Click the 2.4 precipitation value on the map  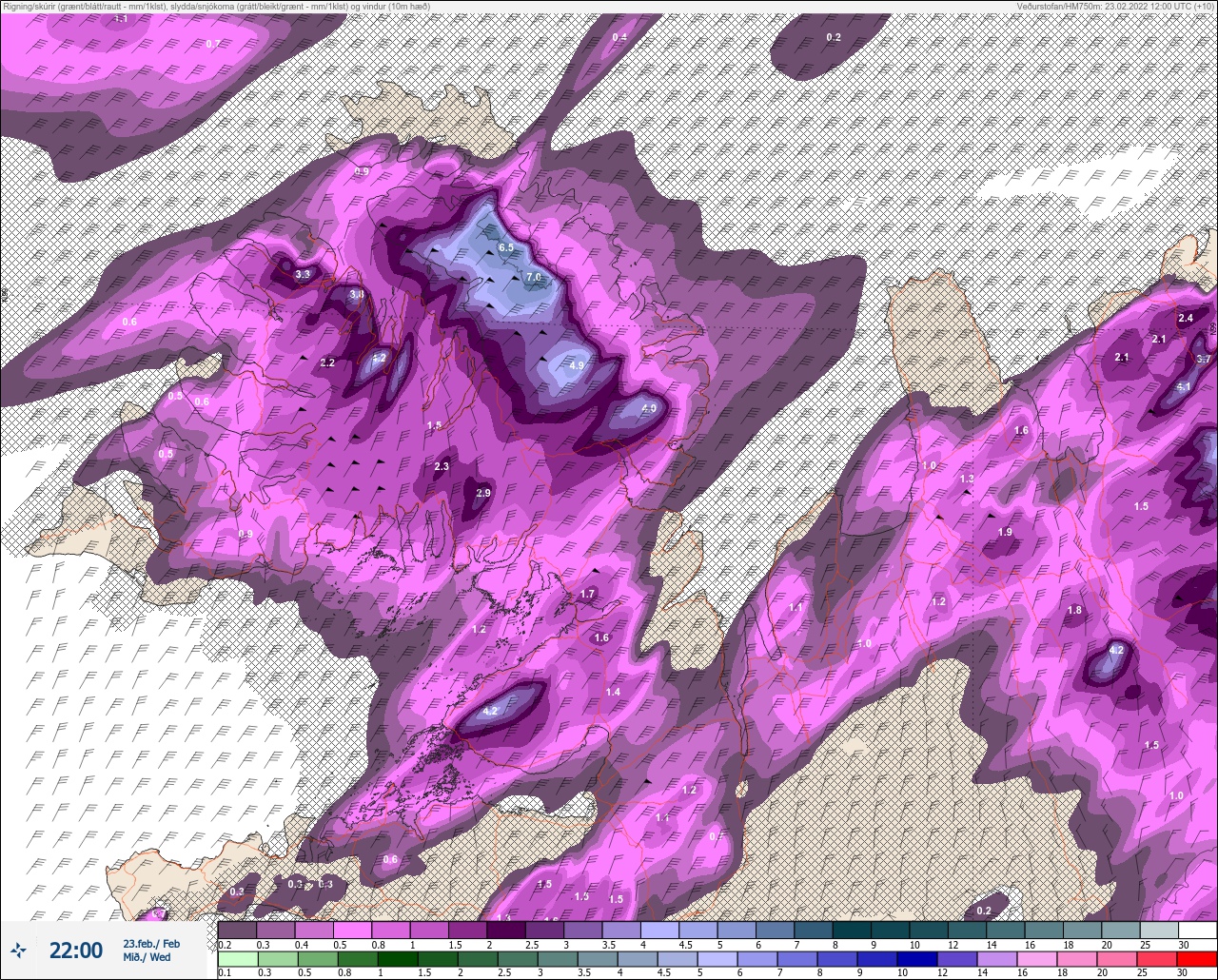[x=1186, y=318]
